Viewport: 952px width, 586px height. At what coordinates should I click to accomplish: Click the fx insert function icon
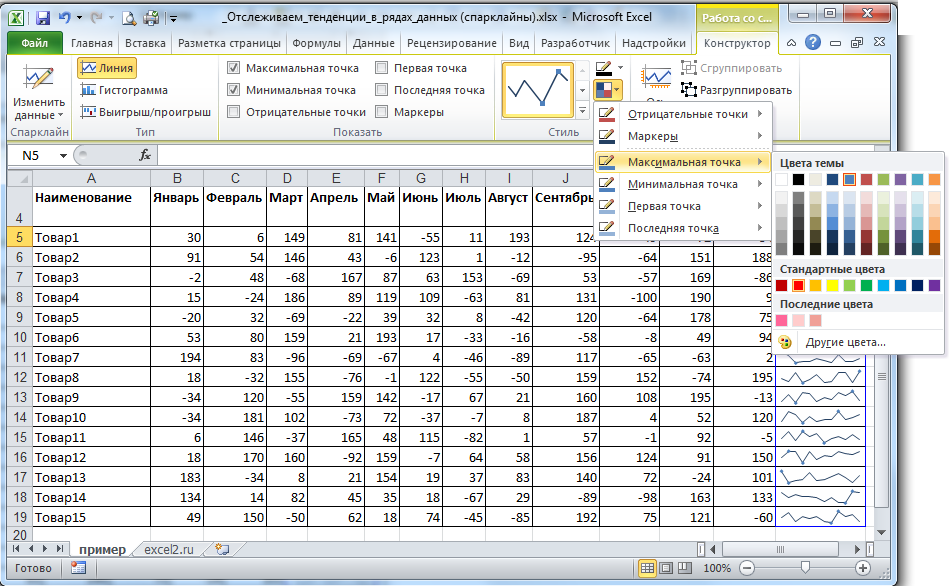pos(145,155)
